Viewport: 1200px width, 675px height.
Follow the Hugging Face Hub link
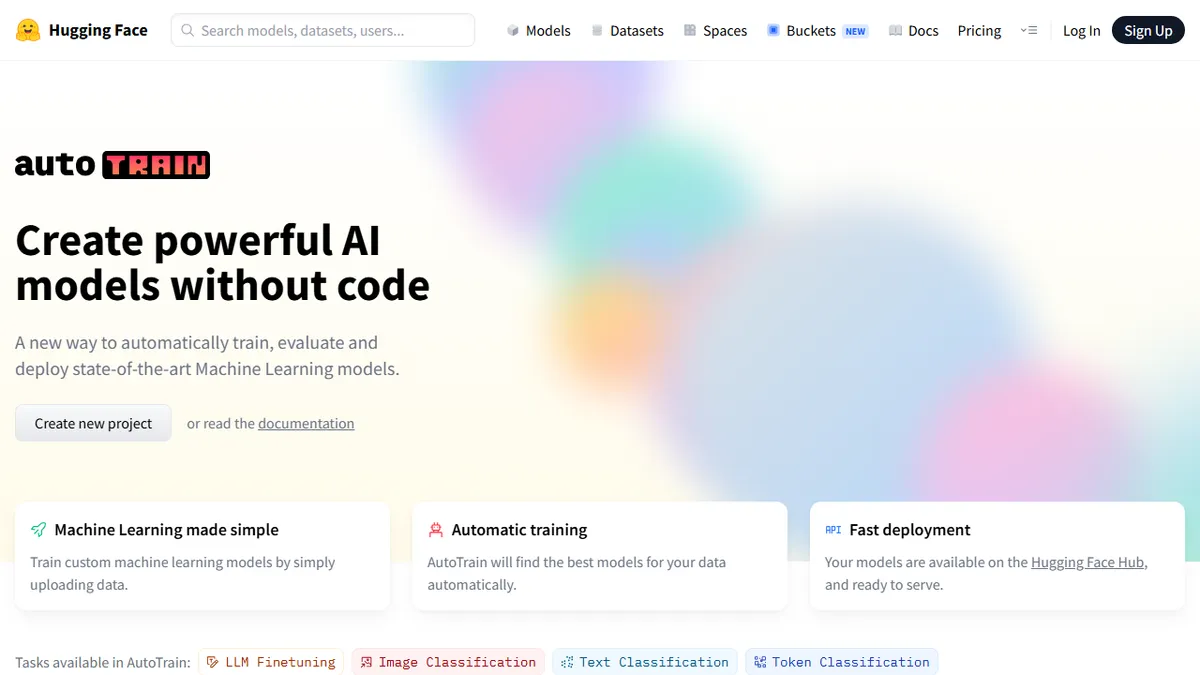pyautogui.click(x=1088, y=562)
